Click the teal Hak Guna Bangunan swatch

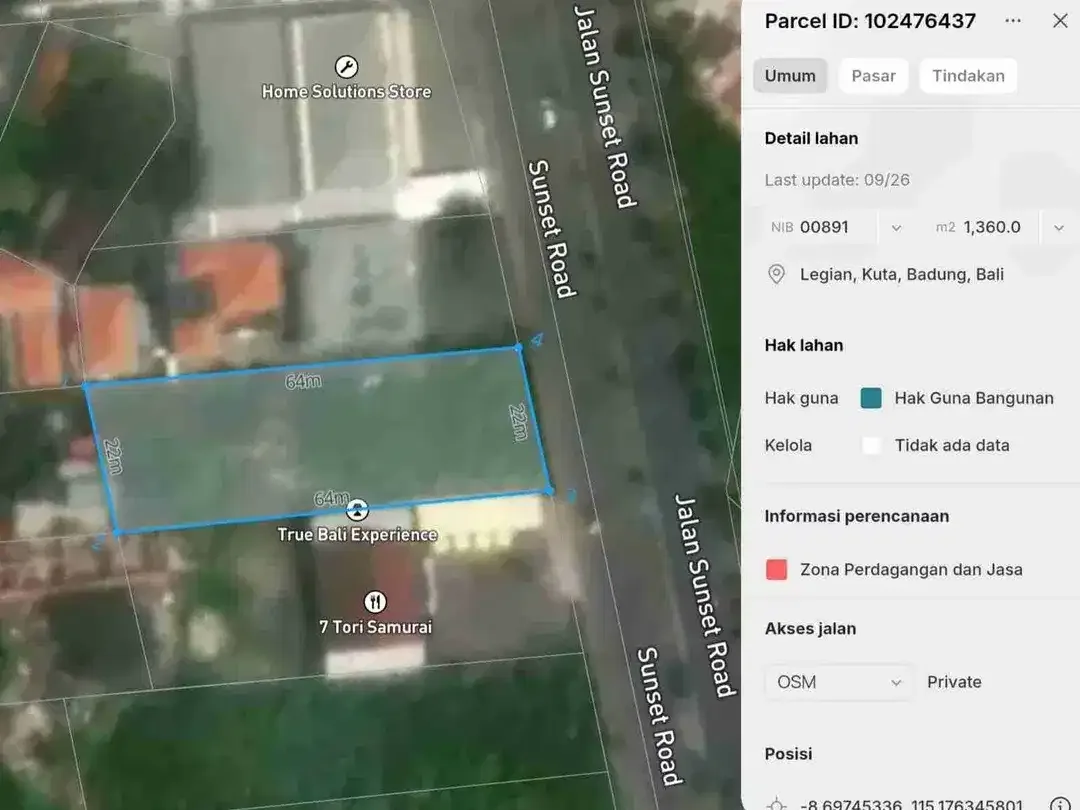point(871,398)
